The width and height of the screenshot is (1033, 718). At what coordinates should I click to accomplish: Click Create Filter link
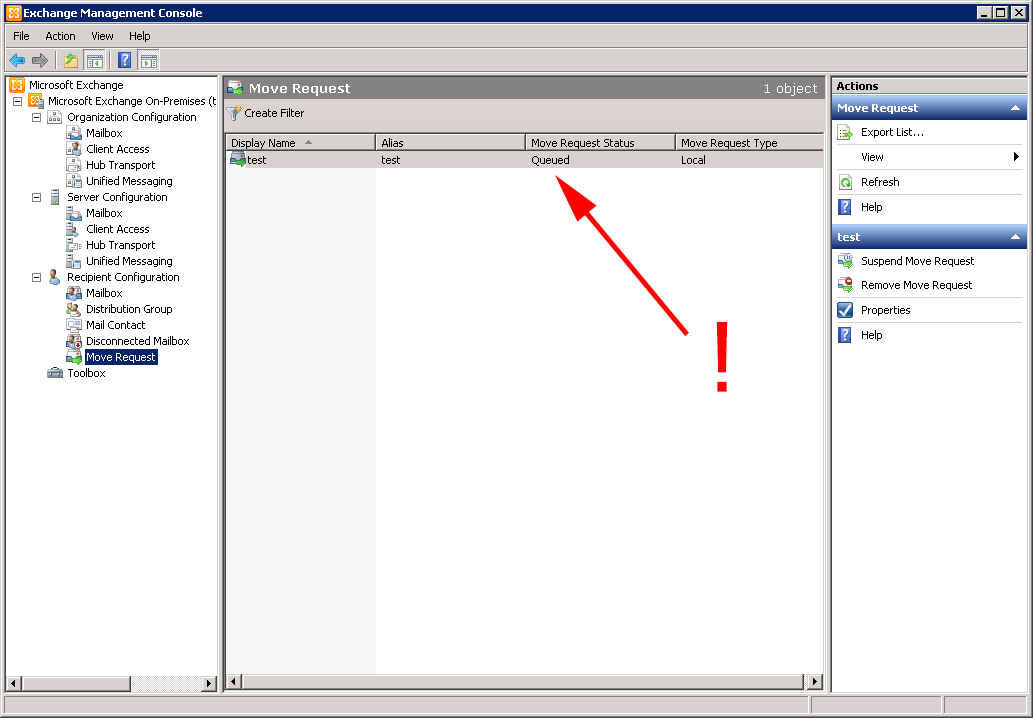click(274, 113)
